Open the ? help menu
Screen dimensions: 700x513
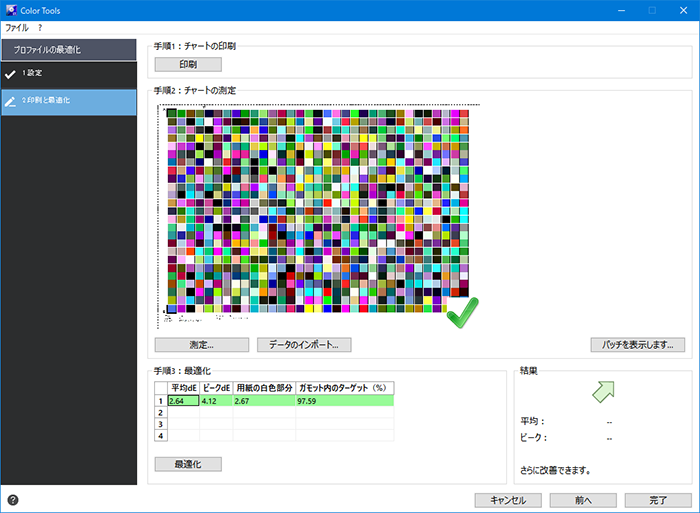click(x=40, y=28)
